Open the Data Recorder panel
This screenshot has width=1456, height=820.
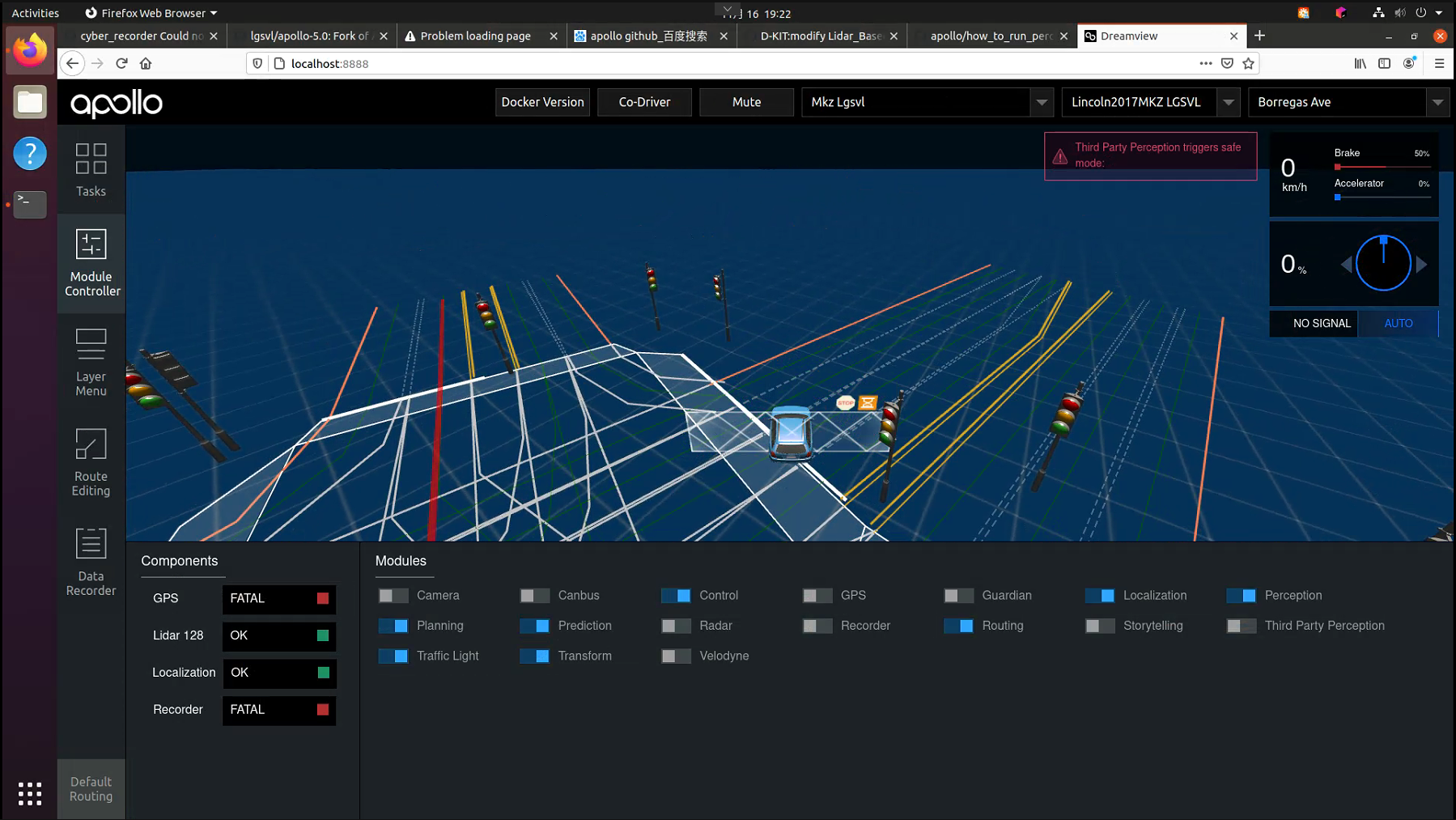[90, 561]
